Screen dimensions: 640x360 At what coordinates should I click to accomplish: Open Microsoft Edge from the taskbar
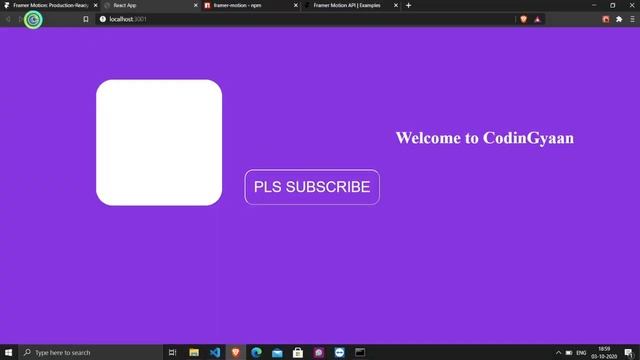click(x=256, y=352)
